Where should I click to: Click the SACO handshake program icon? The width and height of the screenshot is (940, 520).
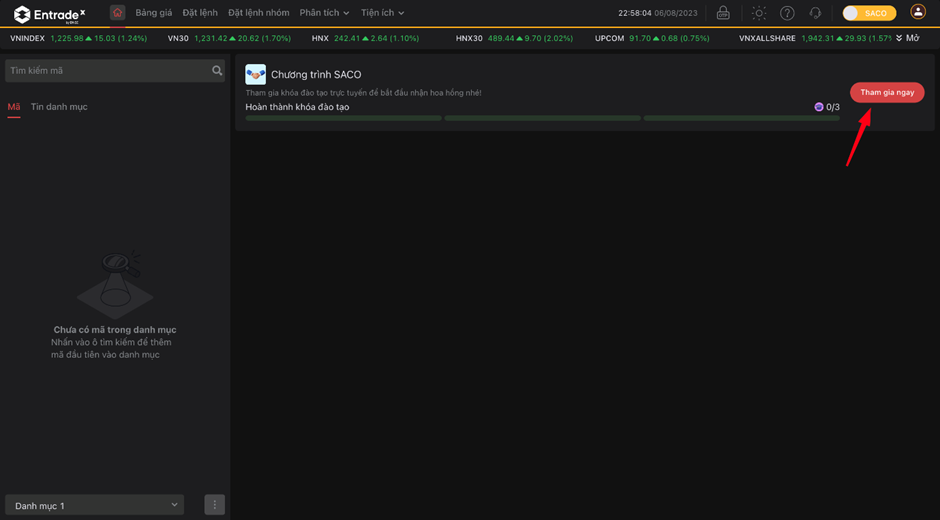click(255, 75)
